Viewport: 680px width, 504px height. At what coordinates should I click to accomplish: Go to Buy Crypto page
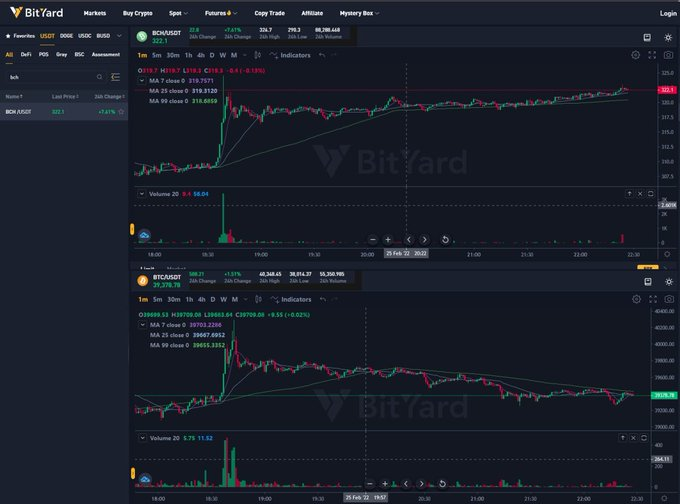[x=137, y=13]
